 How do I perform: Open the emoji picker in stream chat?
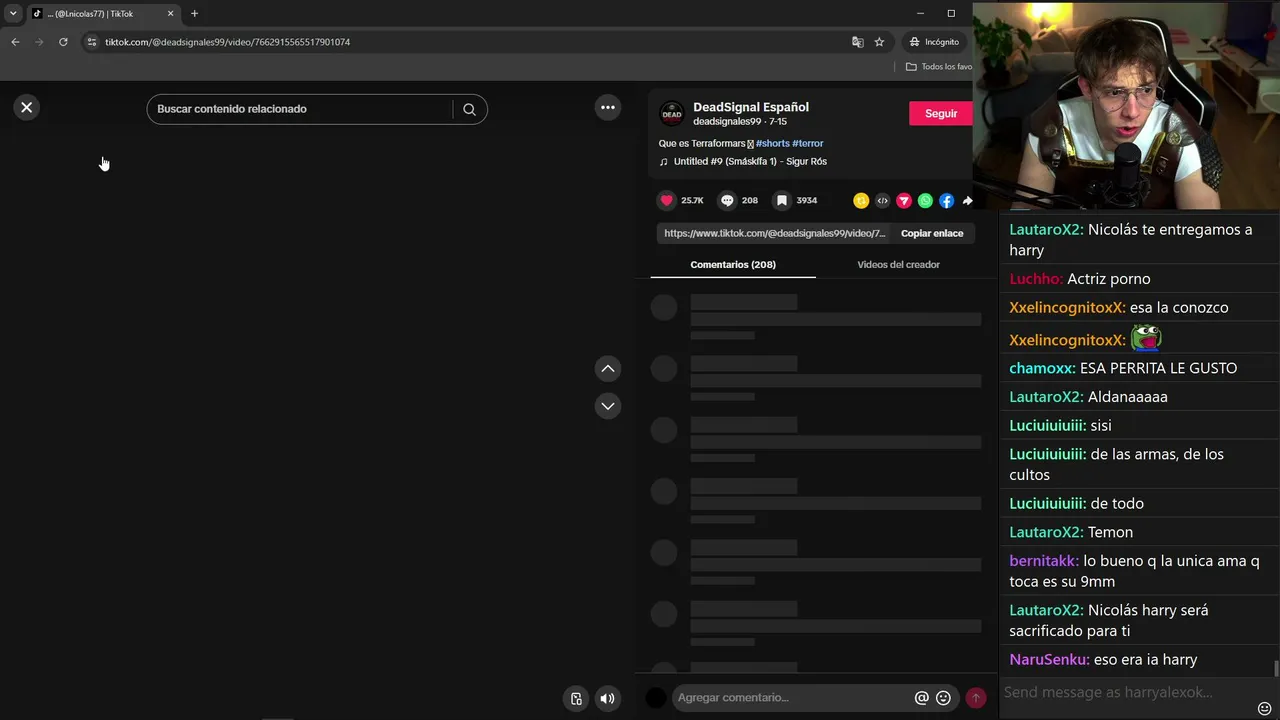[1264, 708]
